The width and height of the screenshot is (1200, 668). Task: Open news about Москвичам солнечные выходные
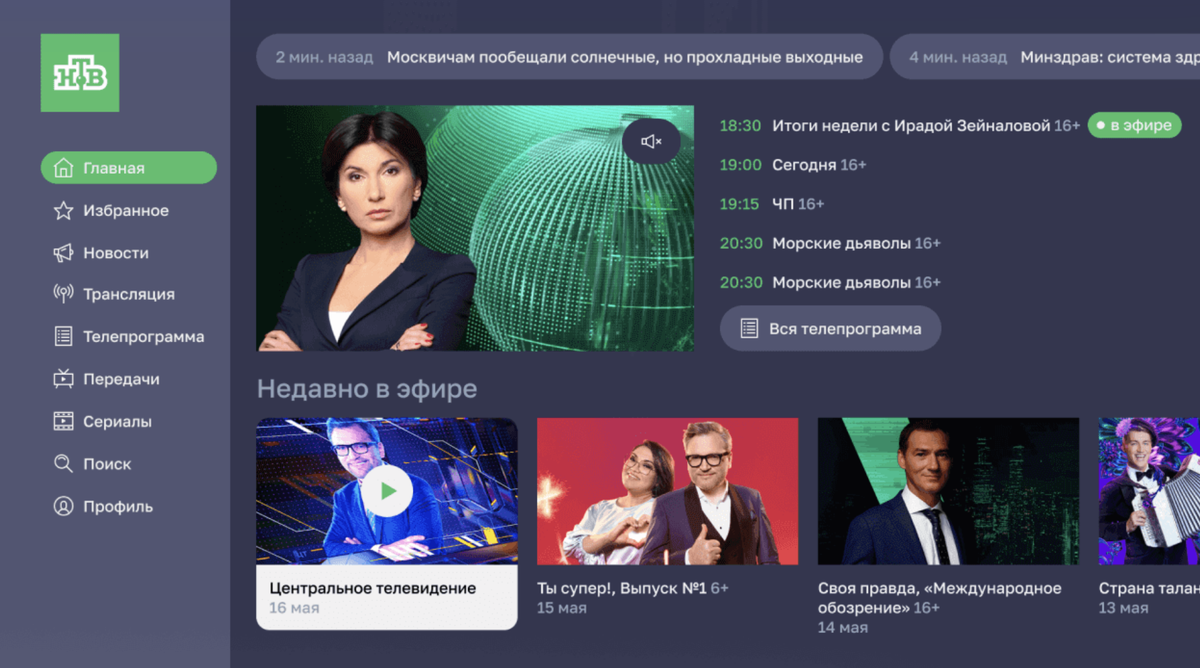(x=570, y=57)
